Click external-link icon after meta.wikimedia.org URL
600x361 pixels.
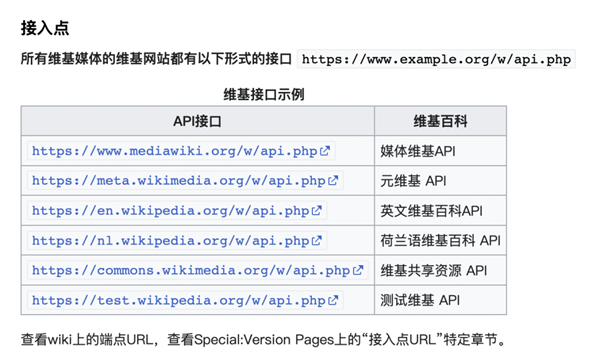333,181
